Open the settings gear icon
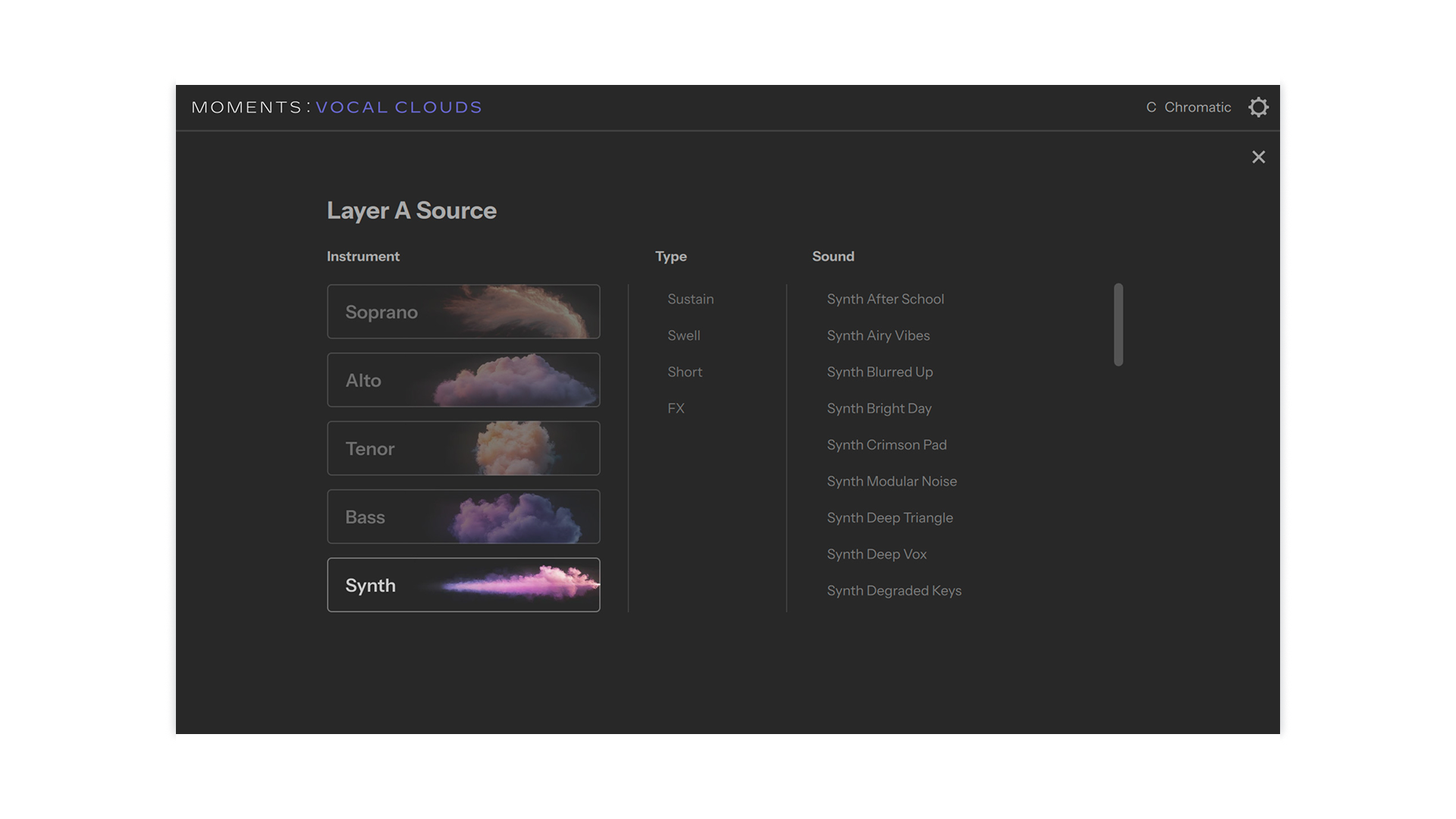 click(1259, 107)
